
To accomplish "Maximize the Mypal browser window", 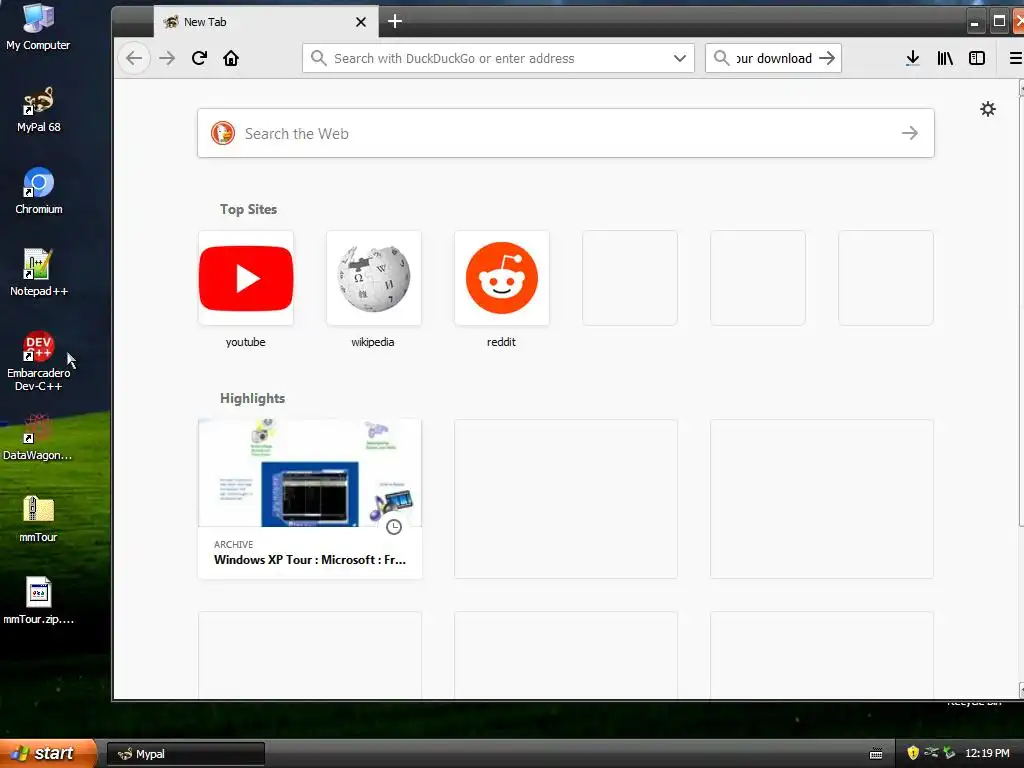I will [999, 22].
